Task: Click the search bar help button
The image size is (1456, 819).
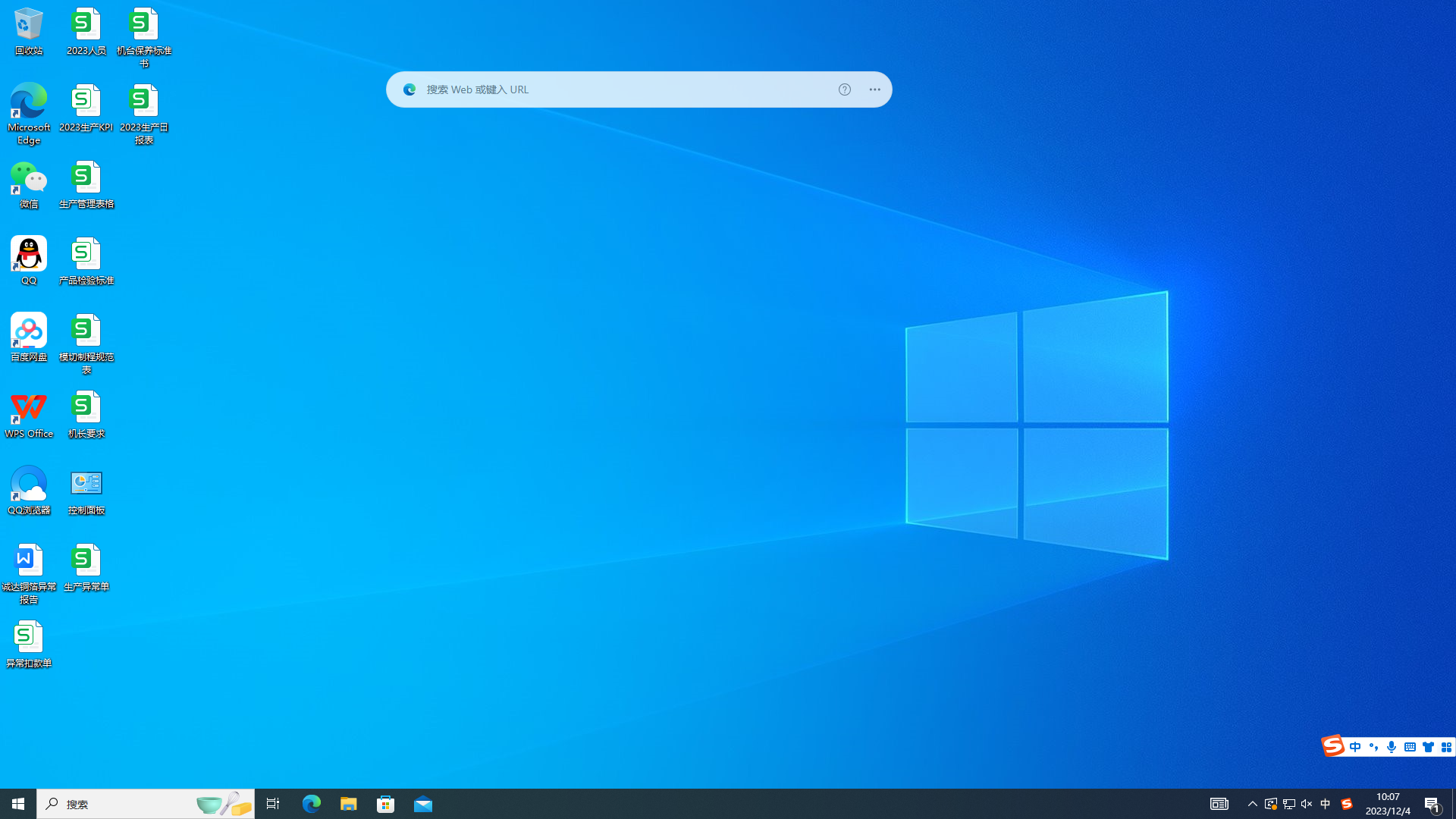Action: [x=845, y=89]
